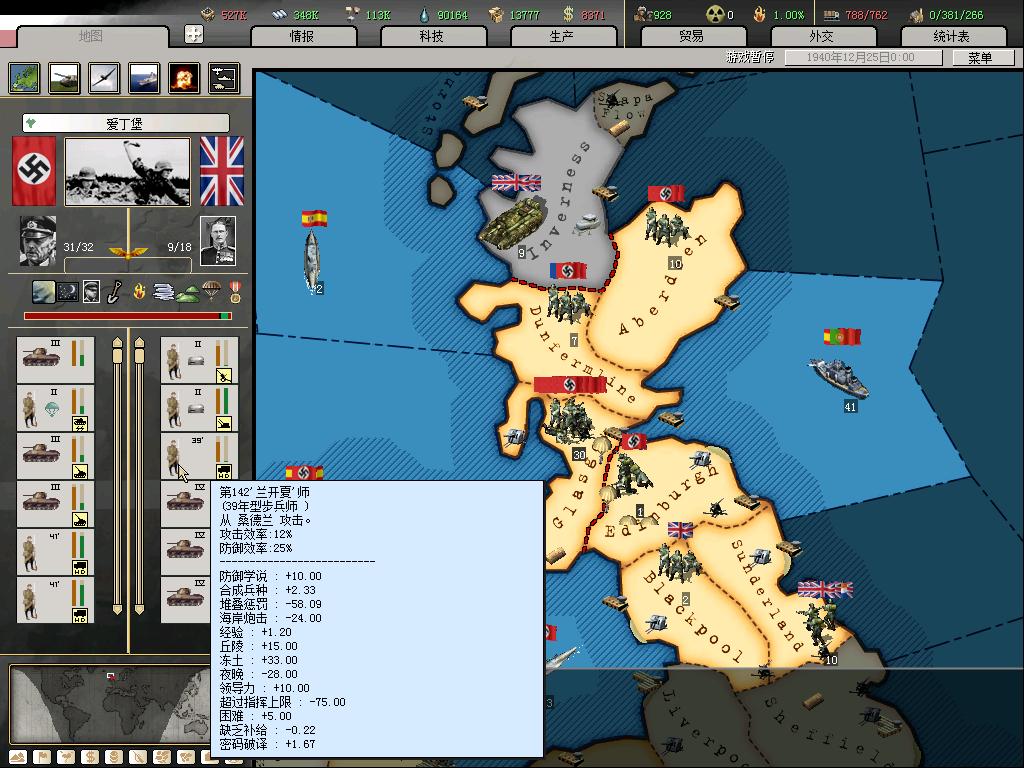The height and width of the screenshot is (768, 1024).
Task: Click the aircraft icon at Scapa Flow
Action: pyautogui.click(x=611, y=100)
